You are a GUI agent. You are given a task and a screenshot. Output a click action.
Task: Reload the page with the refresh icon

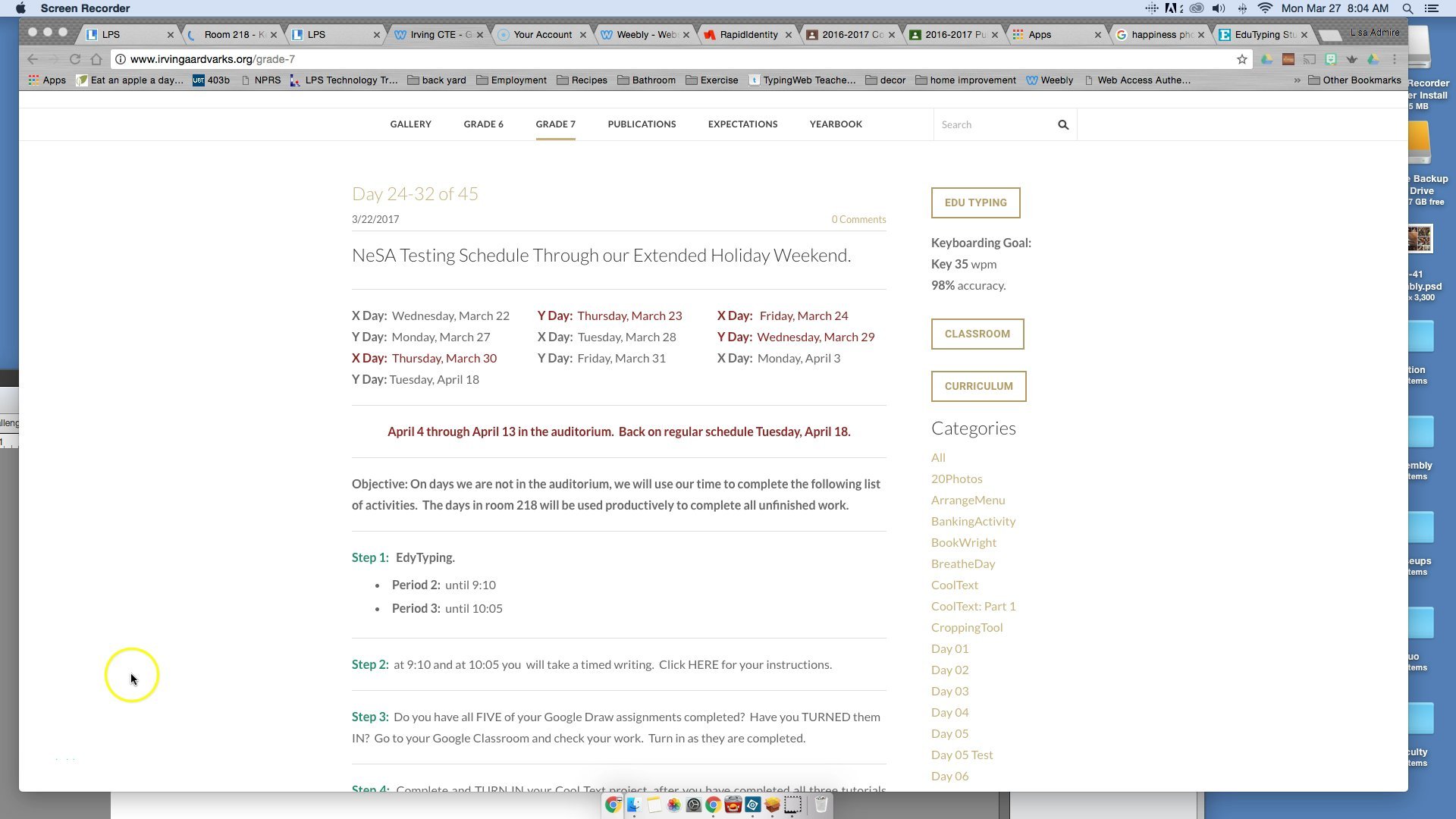click(x=74, y=59)
